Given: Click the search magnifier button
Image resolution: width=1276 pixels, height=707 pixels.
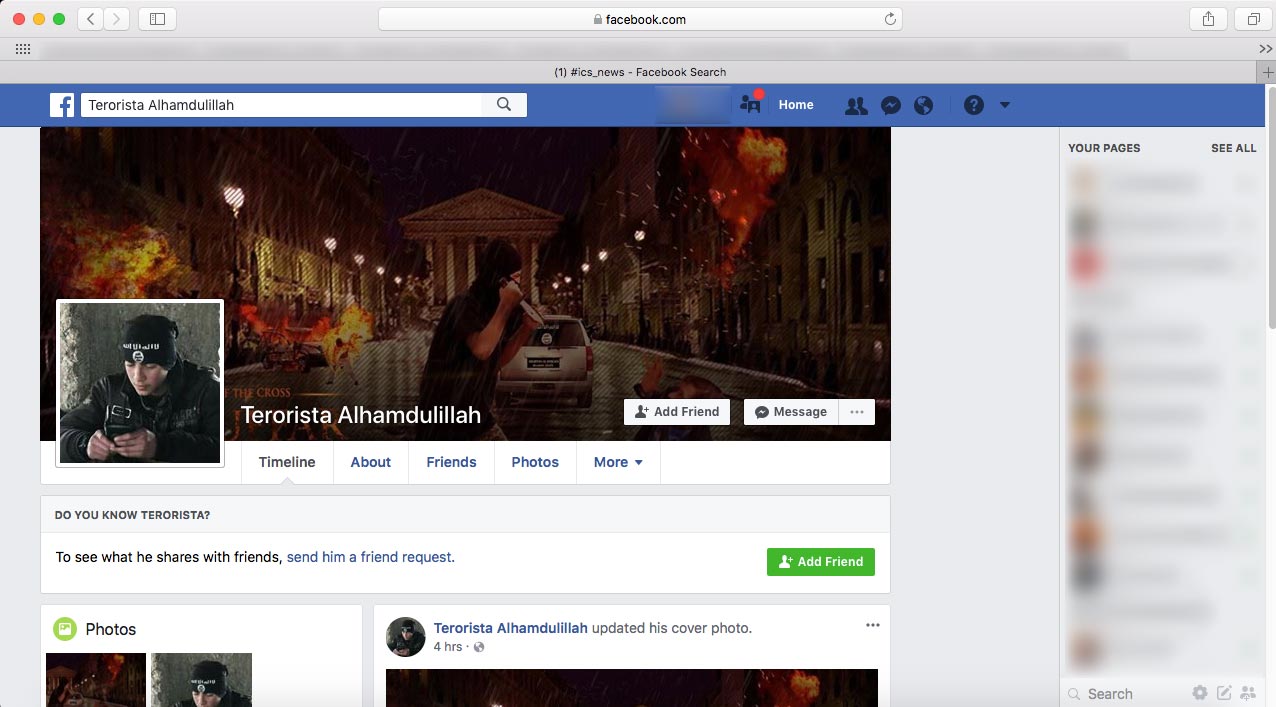Looking at the screenshot, I should (x=504, y=104).
